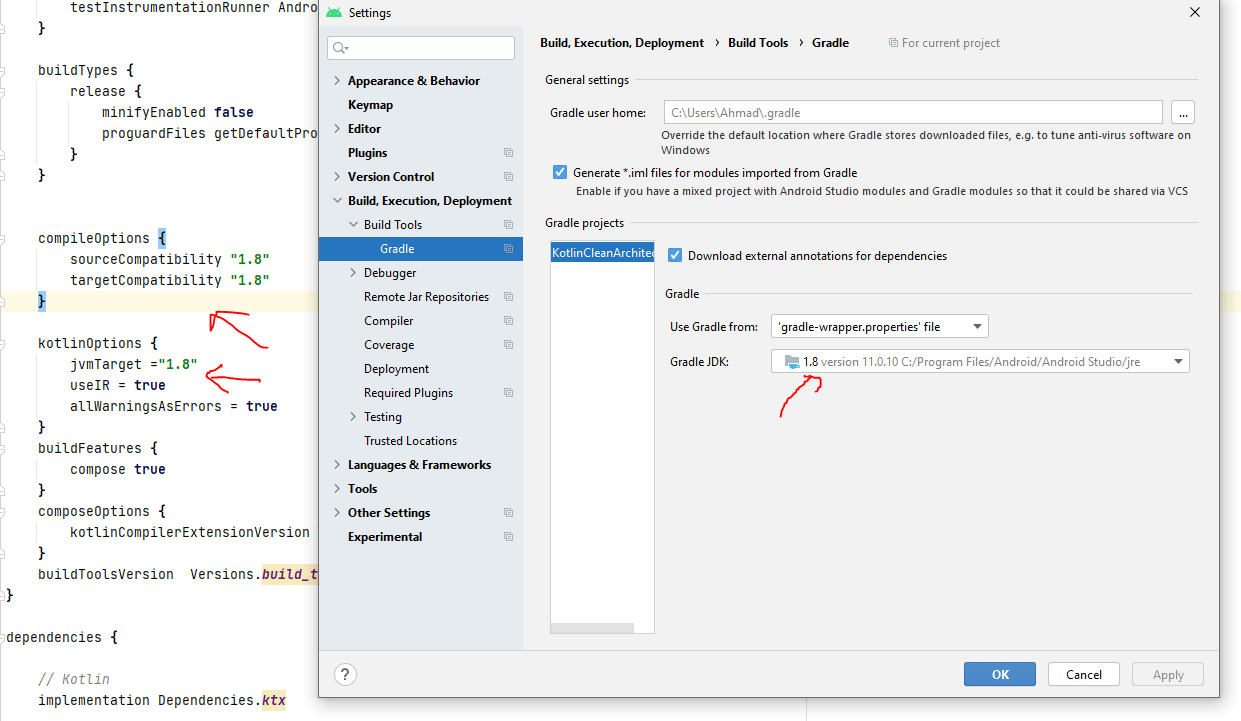Image resolution: width=1241 pixels, height=721 pixels.
Task: Click the project-scope icon beside Required Plugins
Action: (x=508, y=392)
